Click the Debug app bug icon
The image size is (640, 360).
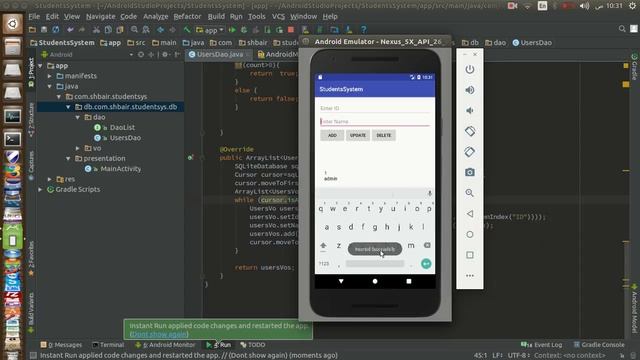[244, 30]
